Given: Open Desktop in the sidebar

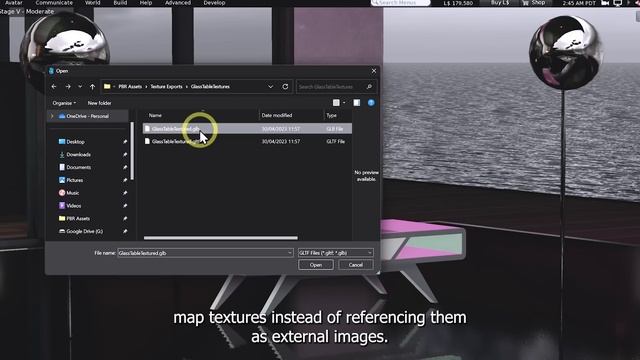Looking at the screenshot, I should (72, 142).
